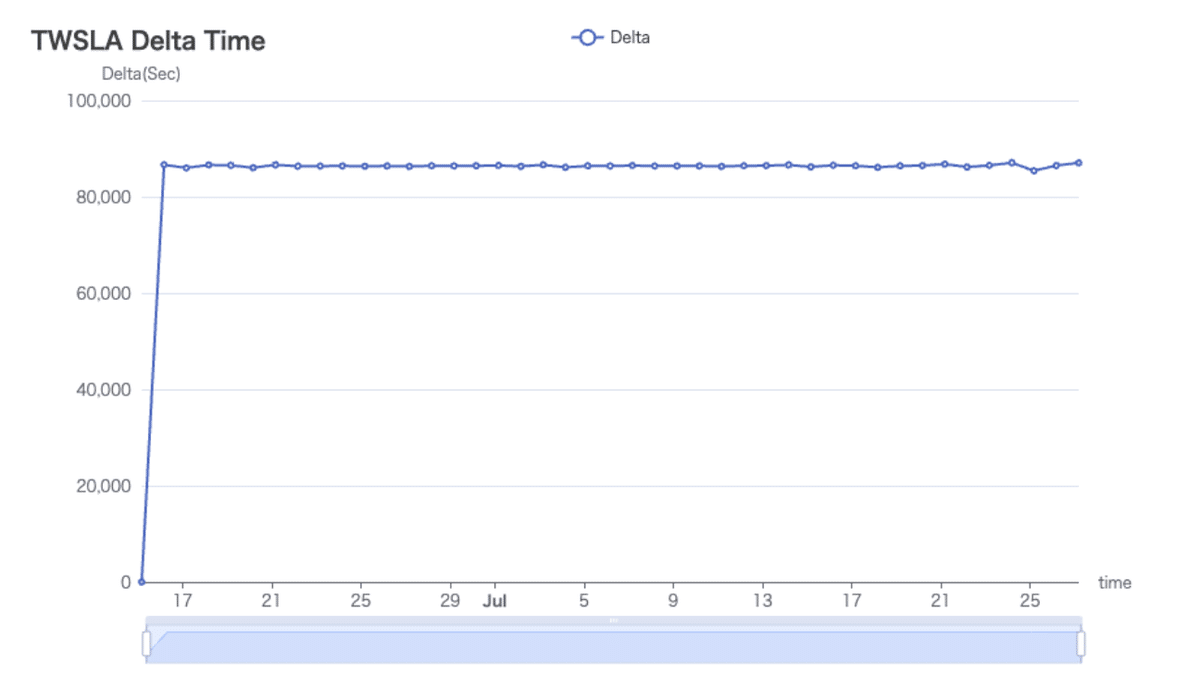Click the '40,000' y-axis value
1200x686 pixels.
click(103, 389)
